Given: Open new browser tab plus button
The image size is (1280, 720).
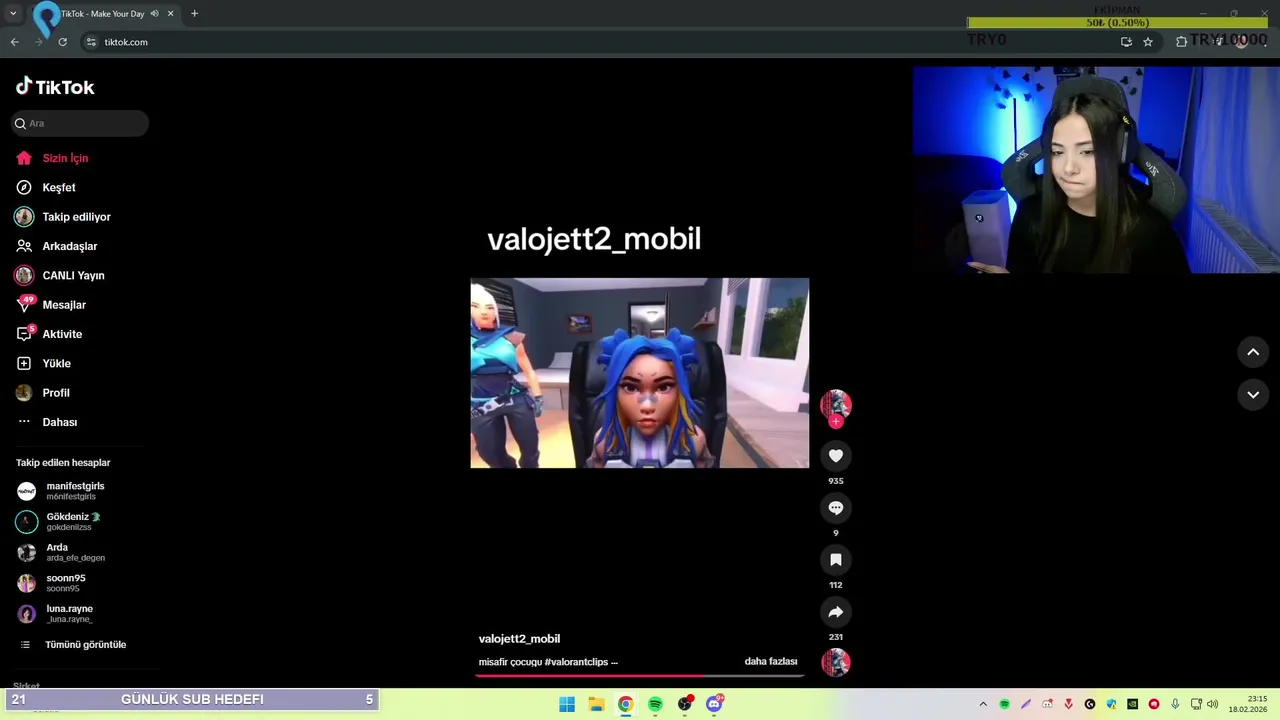Looking at the screenshot, I should pyautogui.click(x=194, y=14).
